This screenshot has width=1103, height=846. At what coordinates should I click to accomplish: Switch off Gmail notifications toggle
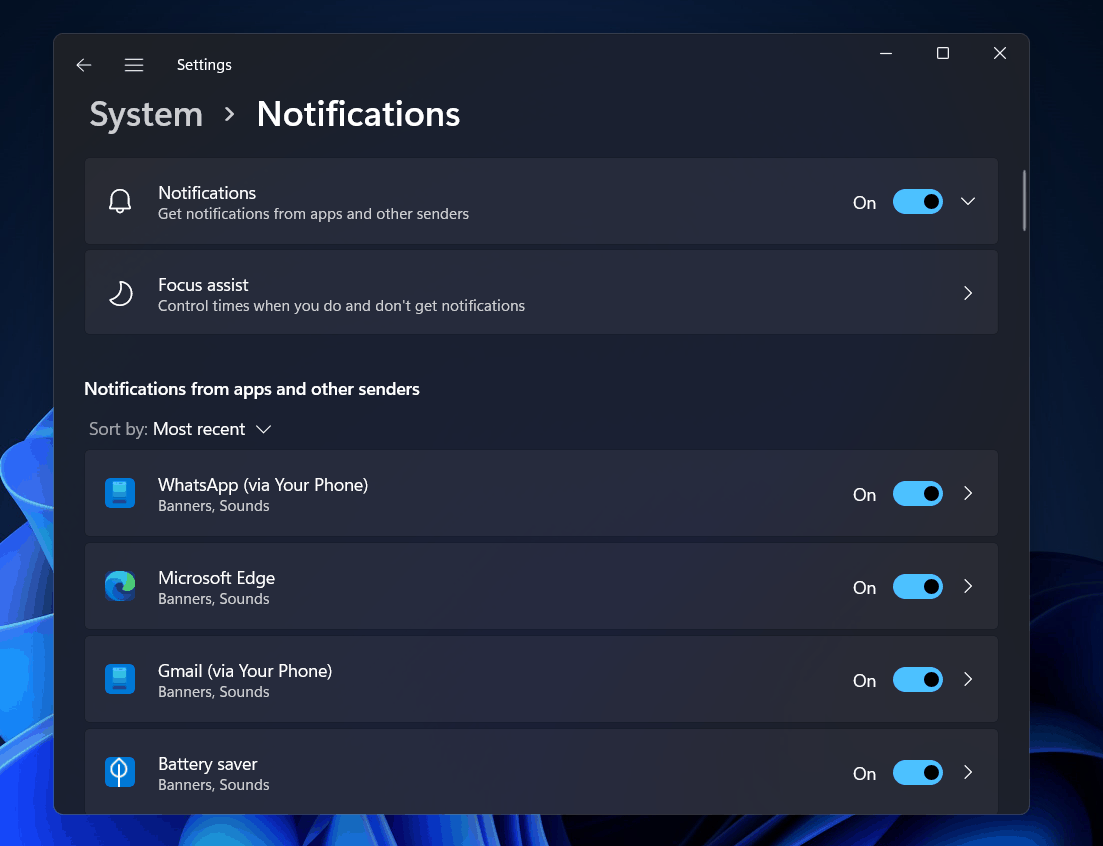click(917, 680)
